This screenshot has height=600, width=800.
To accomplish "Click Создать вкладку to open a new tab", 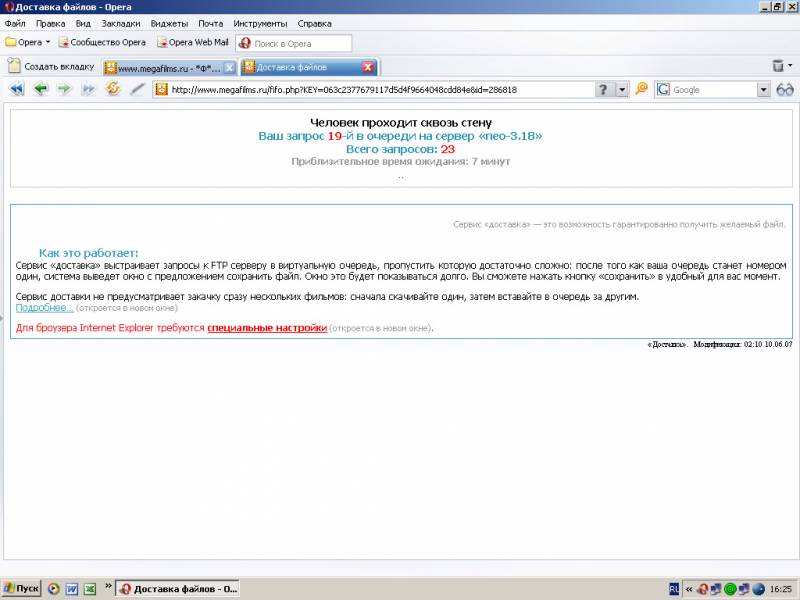I will click(x=51, y=66).
